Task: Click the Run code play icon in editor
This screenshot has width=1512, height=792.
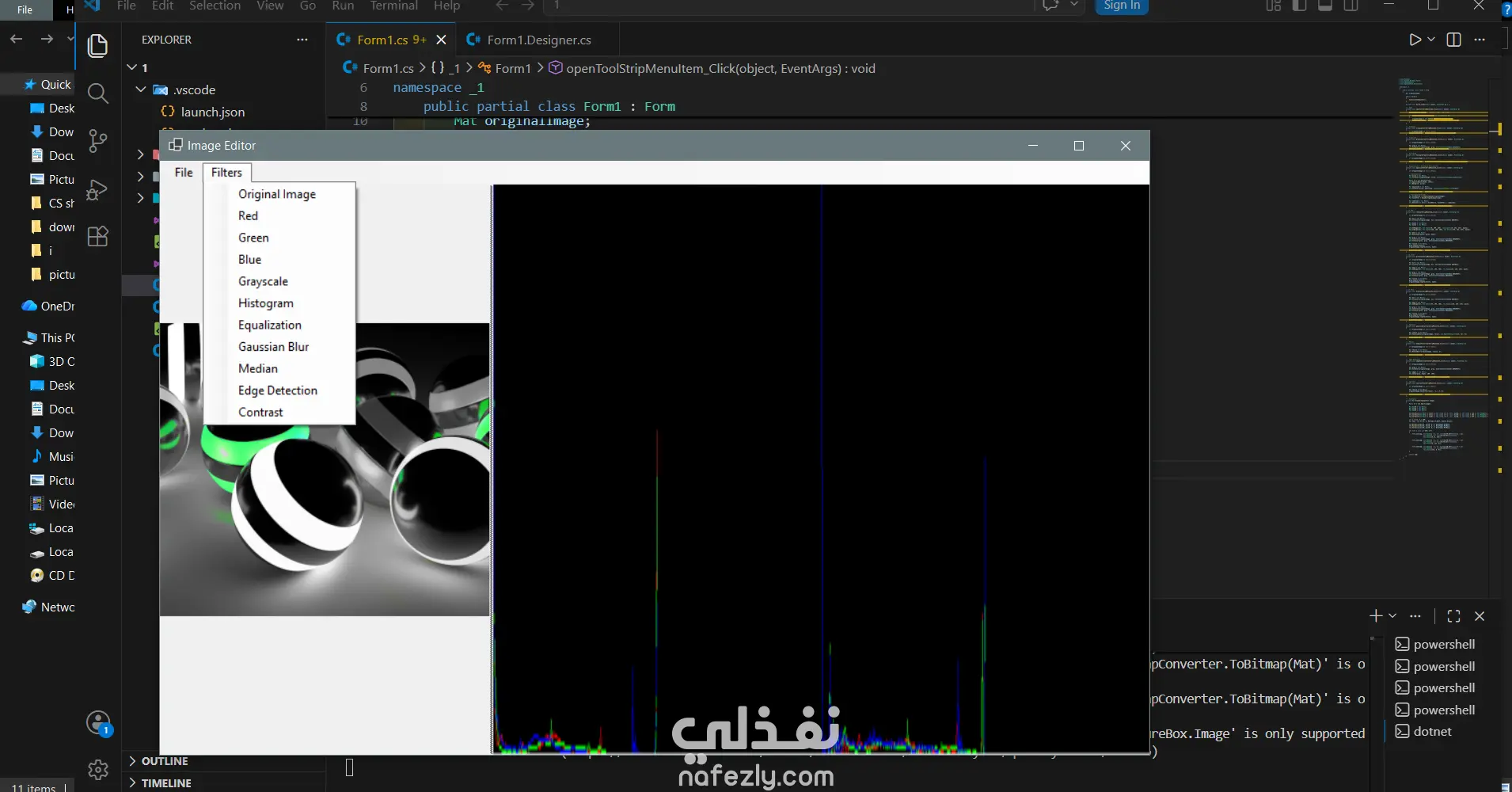Action: 1415,40
